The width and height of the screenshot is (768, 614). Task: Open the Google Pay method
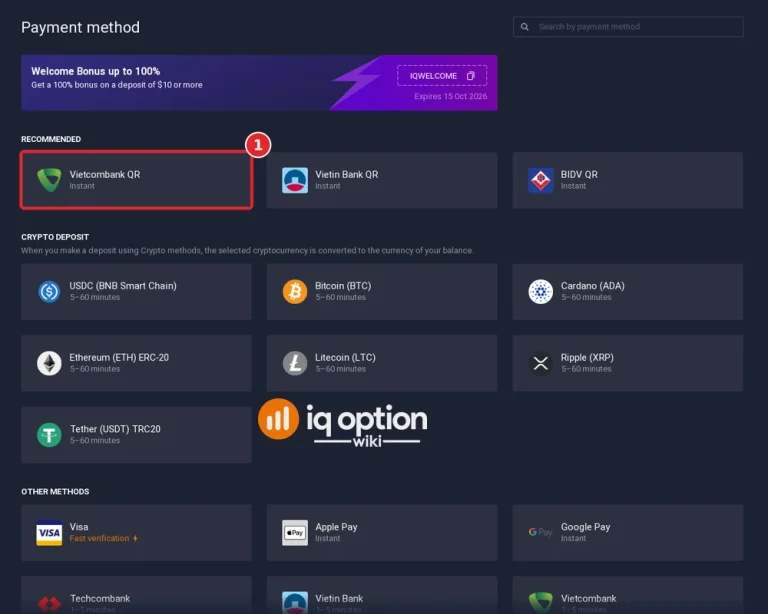pyautogui.click(x=628, y=533)
